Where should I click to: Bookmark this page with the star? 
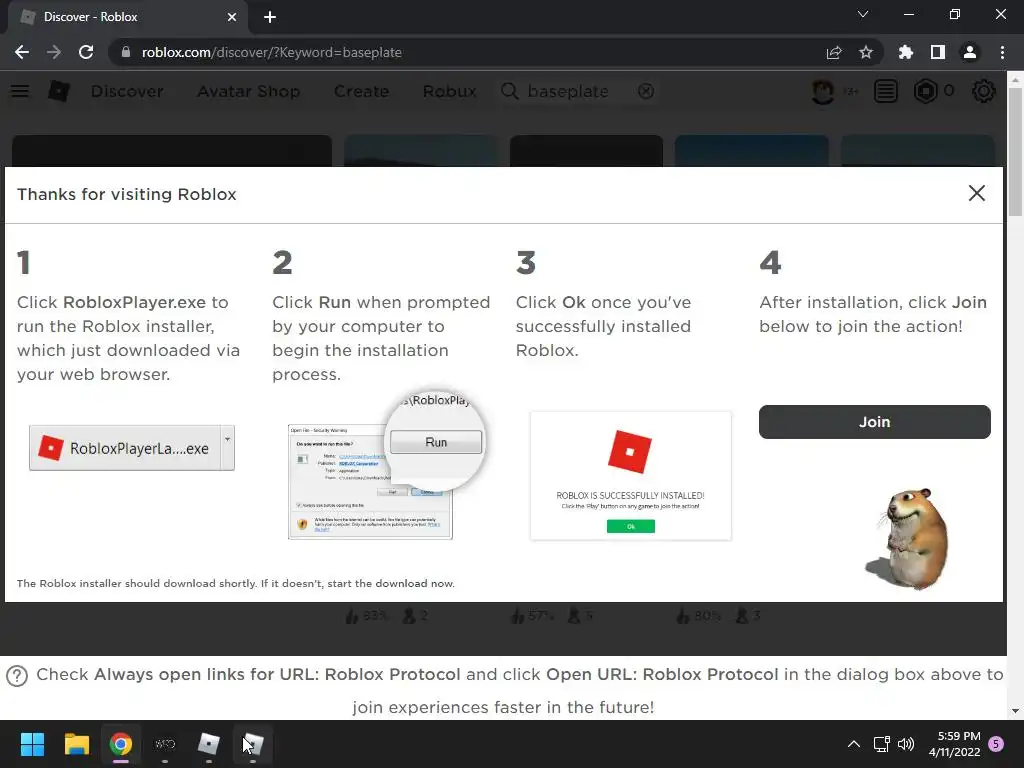(x=866, y=52)
